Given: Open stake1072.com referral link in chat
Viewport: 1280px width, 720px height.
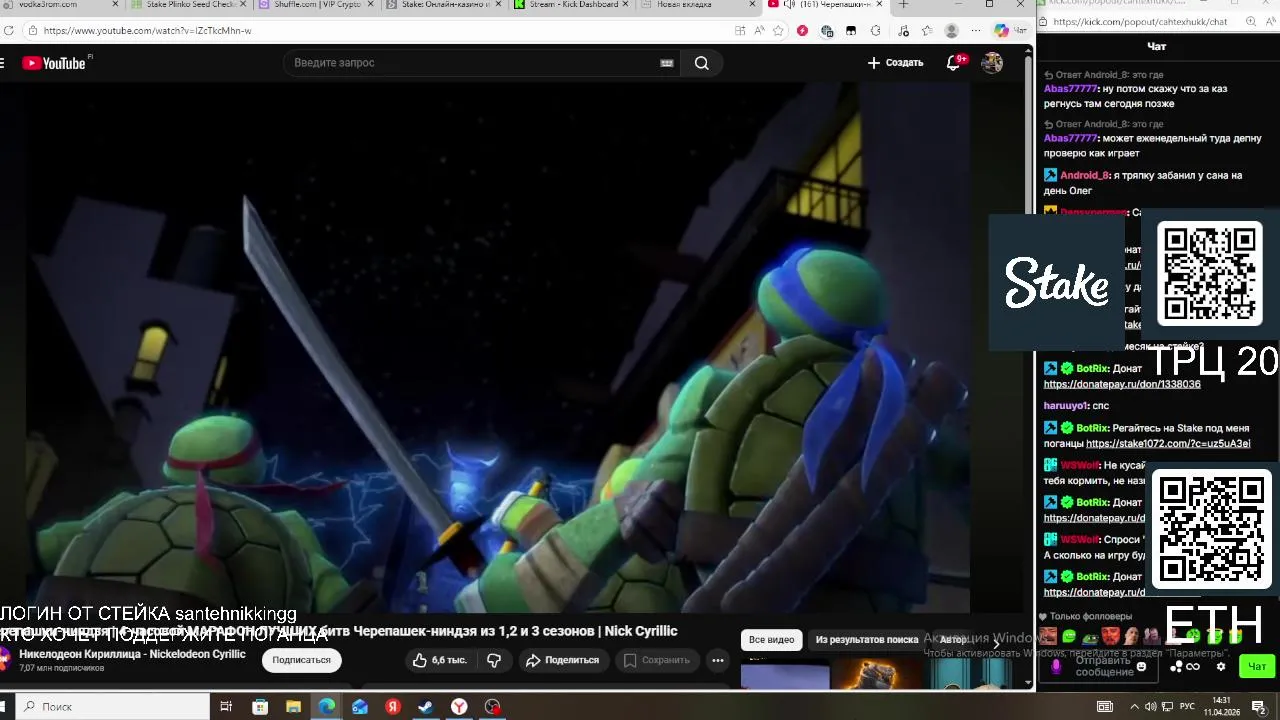Looking at the screenshot, I should click(1168, 444).
